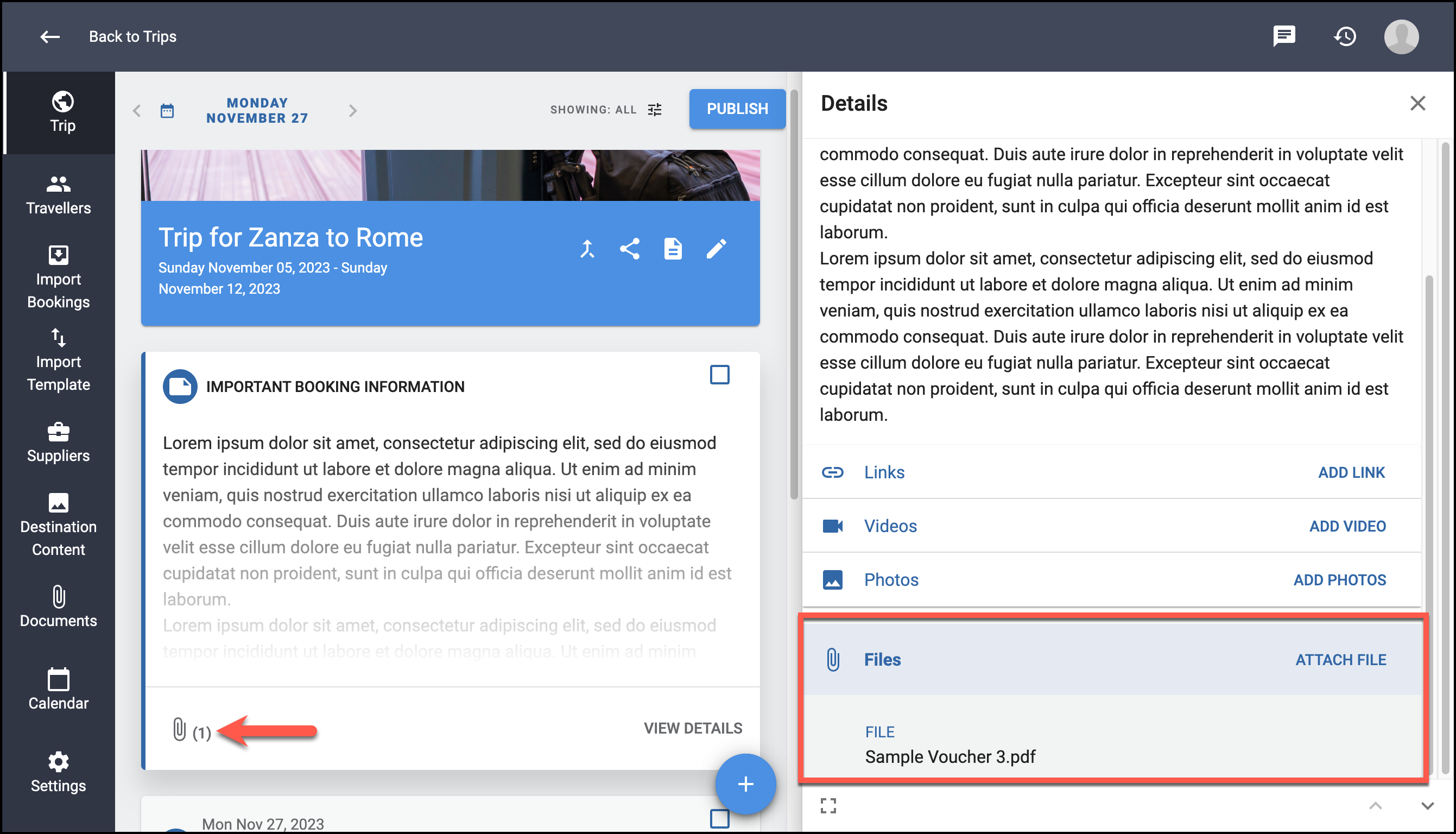Open the messages chat icon
Image resolution: width=1456 pixels, height=834 pixels.
[1284, 37]
